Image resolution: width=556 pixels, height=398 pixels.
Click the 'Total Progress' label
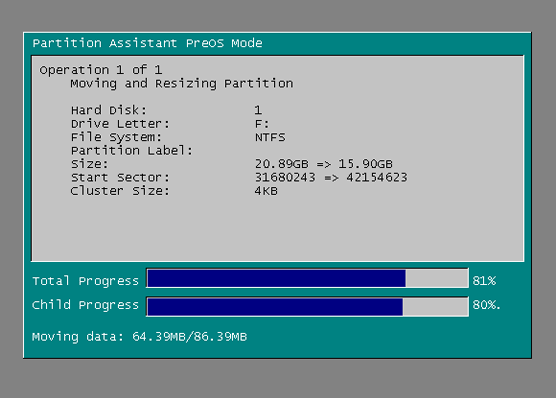(x=85, y=281)
